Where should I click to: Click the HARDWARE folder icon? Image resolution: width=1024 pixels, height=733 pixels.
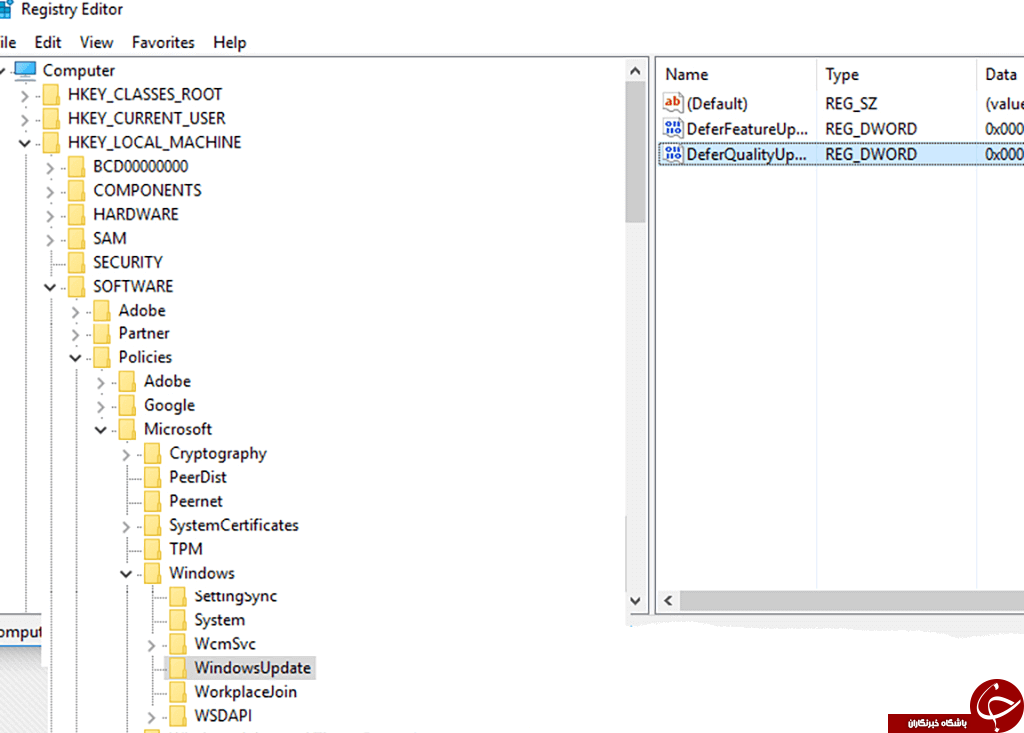[x=77, y=214]
